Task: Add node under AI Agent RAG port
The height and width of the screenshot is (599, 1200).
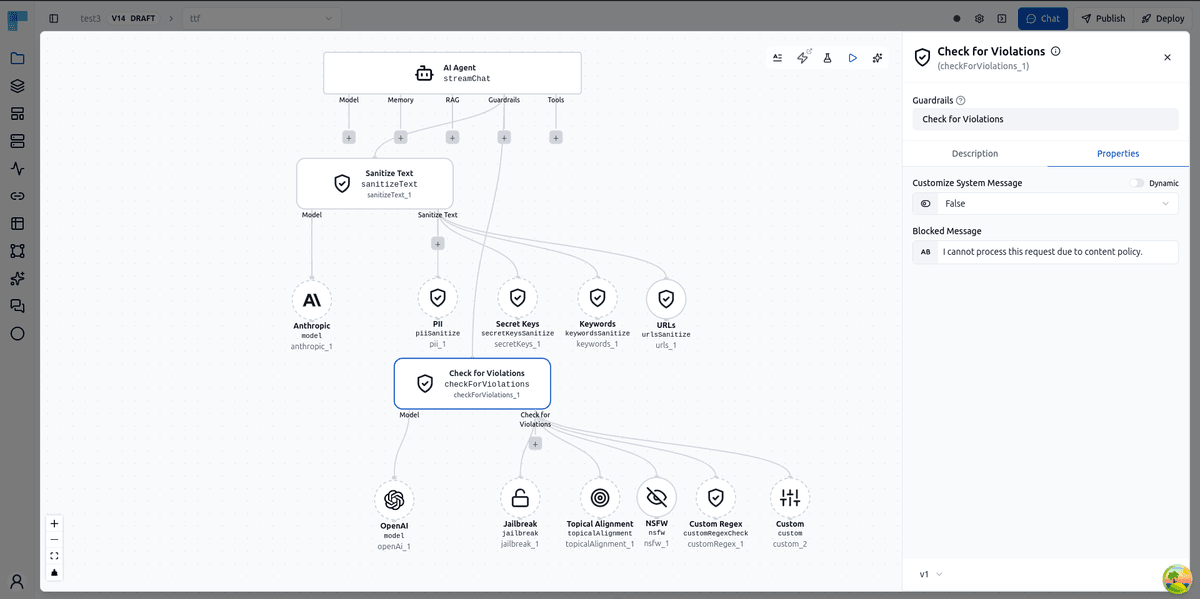Action: [x=452, y=137]
